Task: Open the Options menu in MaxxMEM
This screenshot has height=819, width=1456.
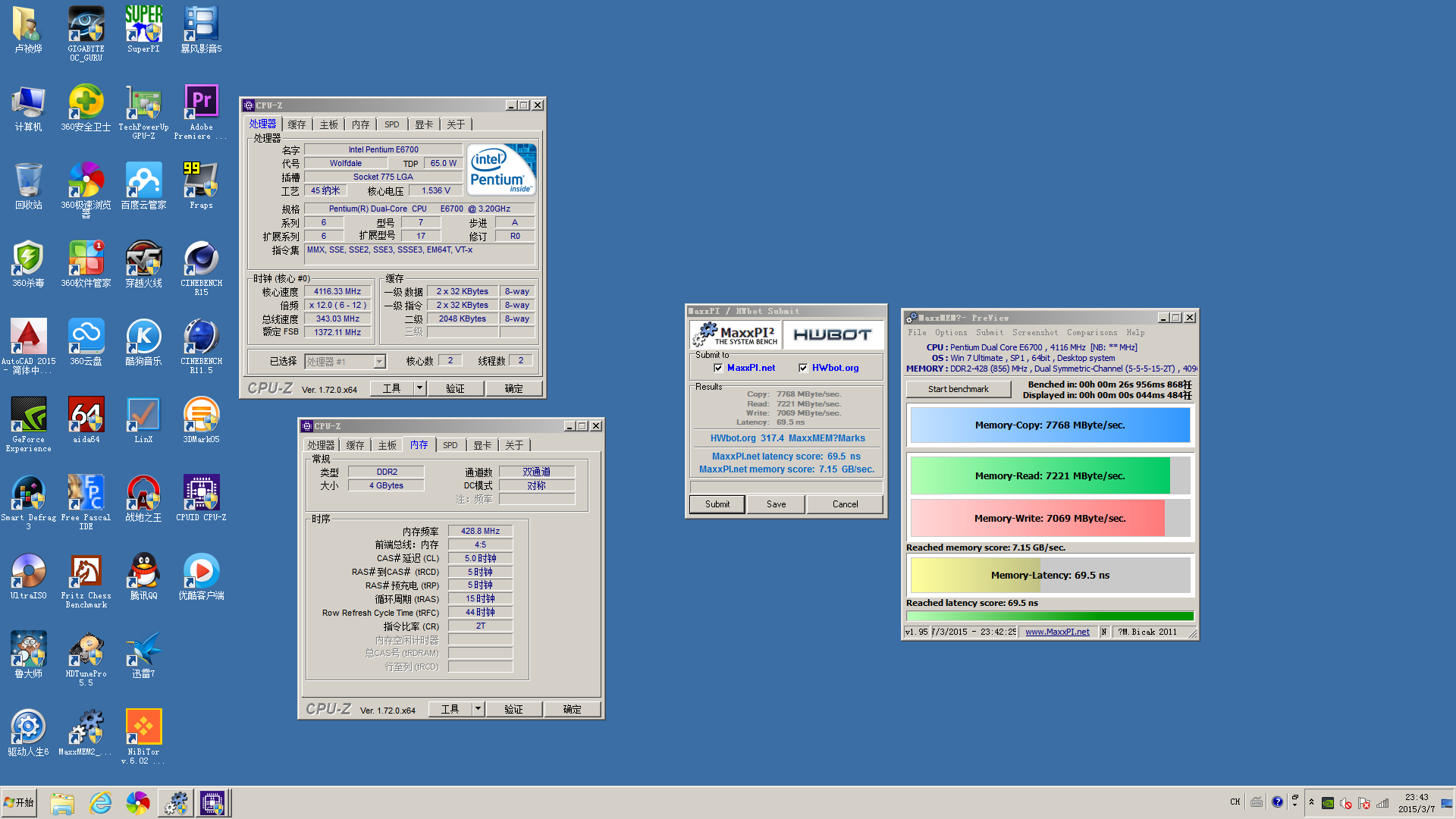Action: pyautogui.click(x=951, y=332)
